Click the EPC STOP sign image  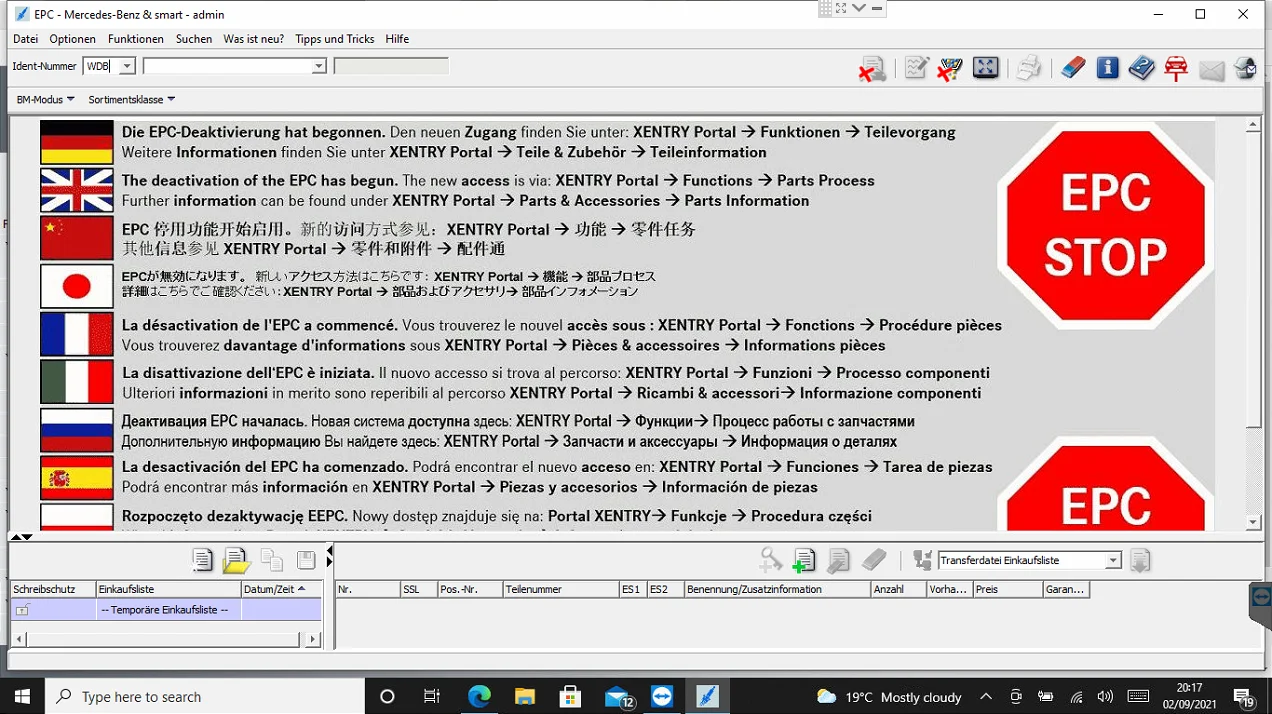(1105, 227)
